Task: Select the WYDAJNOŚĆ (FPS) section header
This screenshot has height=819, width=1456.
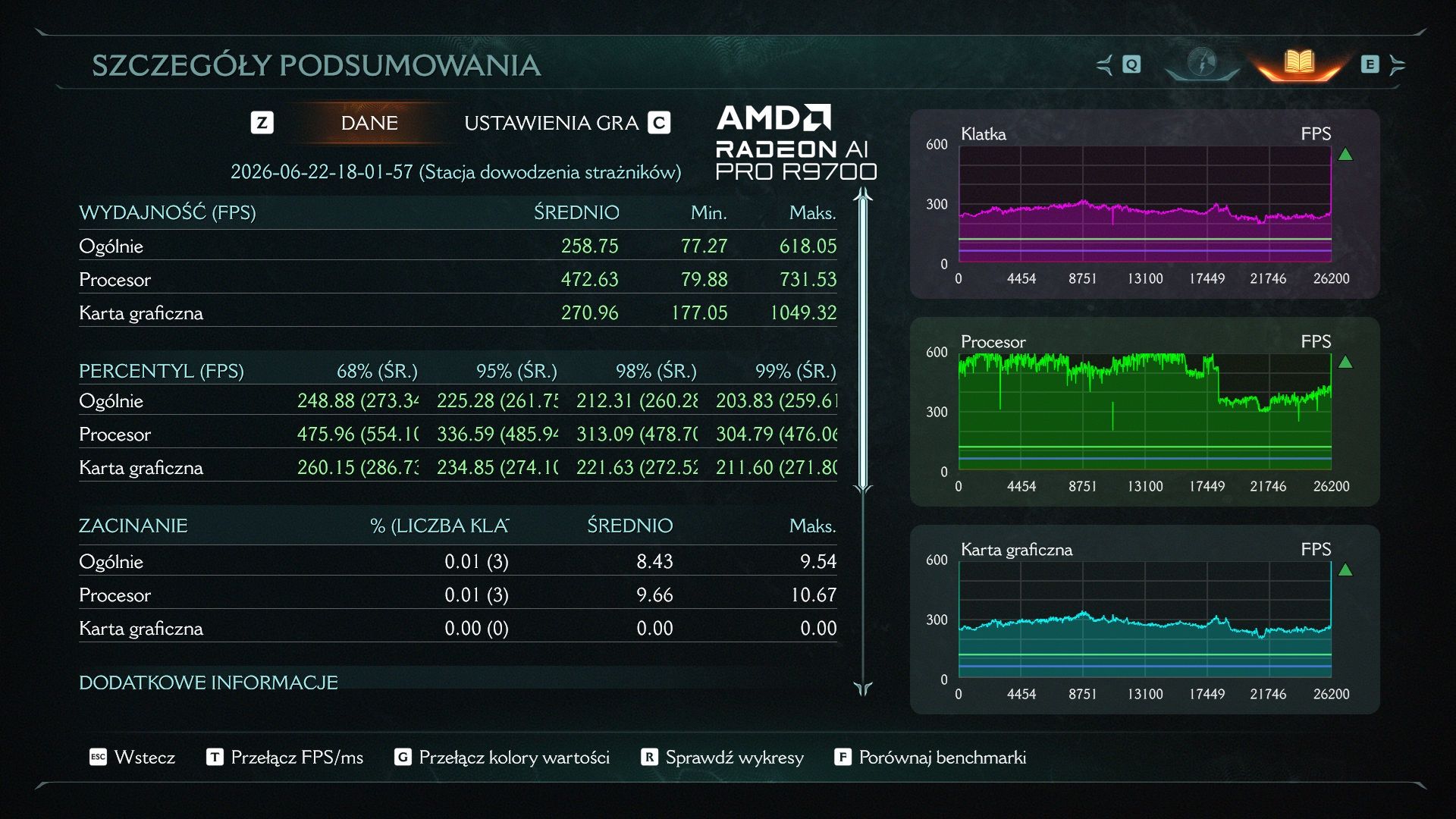Action: tap(168, 212)
